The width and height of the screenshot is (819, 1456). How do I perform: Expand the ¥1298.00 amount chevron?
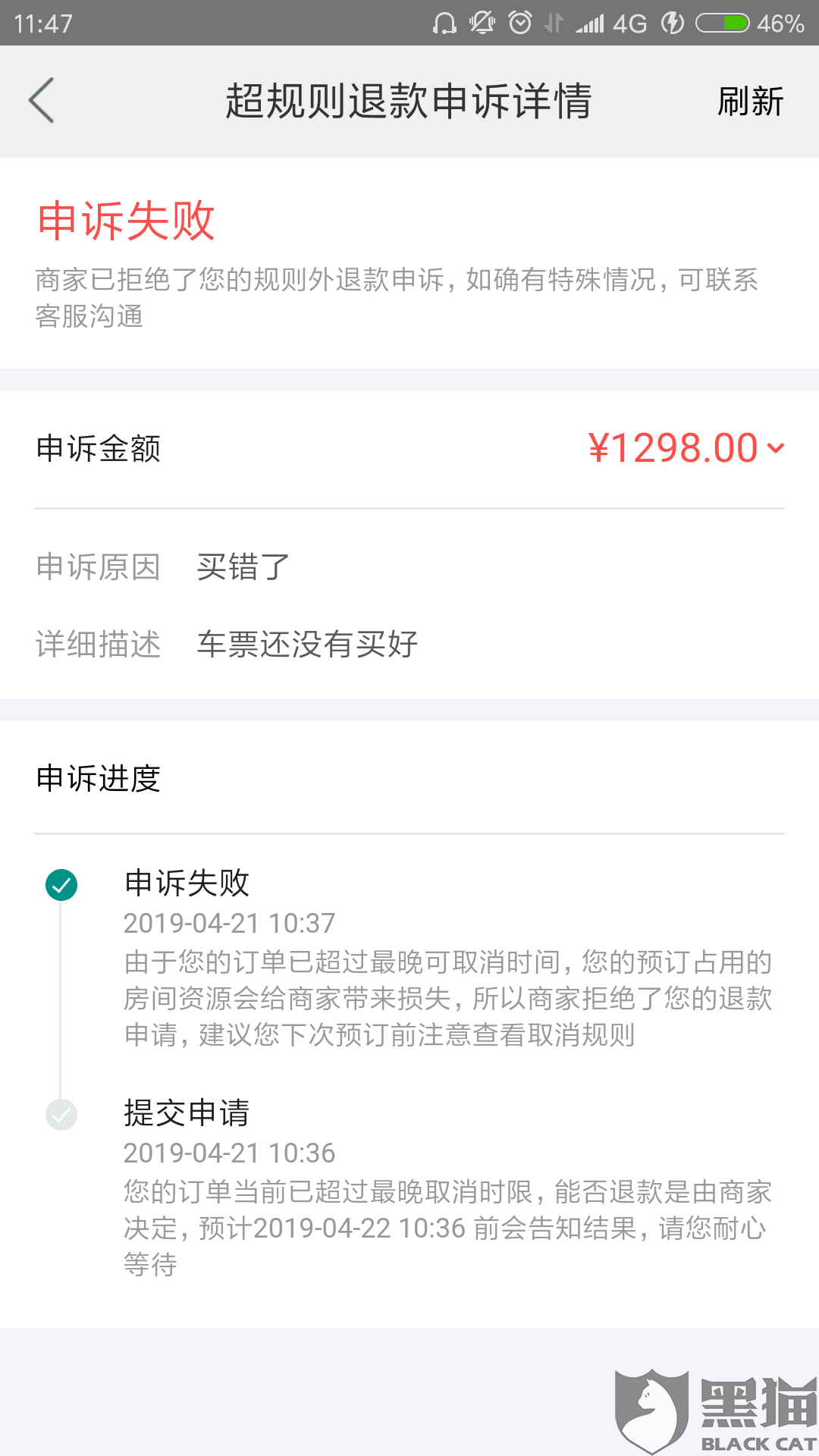[x=775, y=448]
